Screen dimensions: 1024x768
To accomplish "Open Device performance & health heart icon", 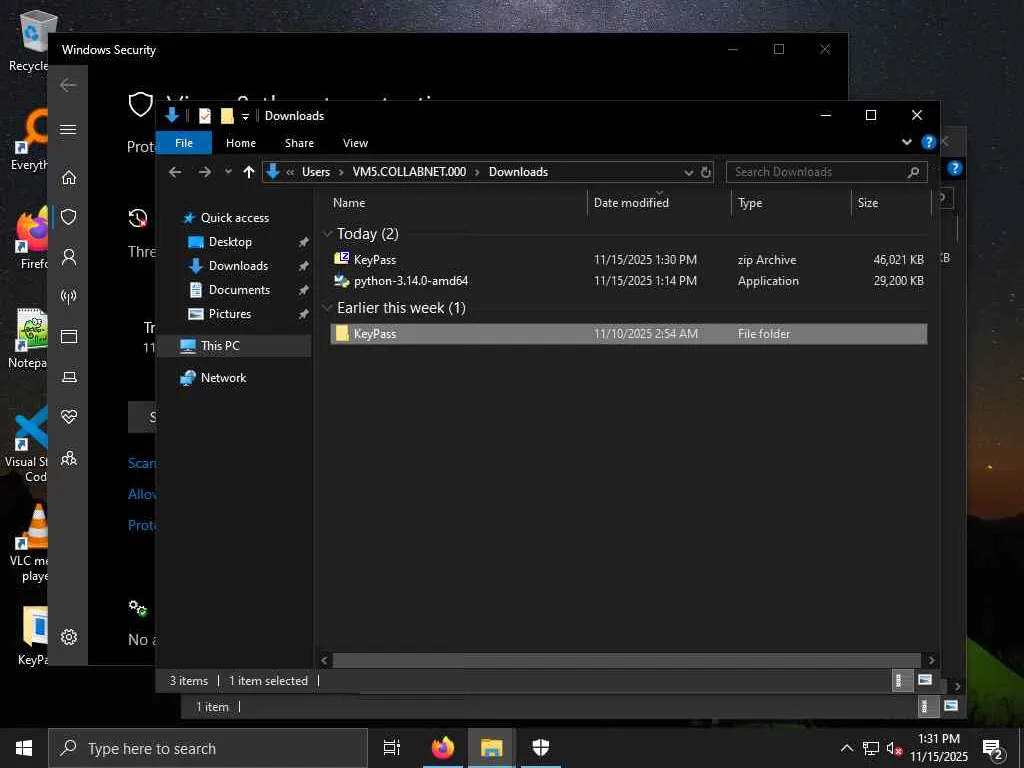I will [69, 417].
